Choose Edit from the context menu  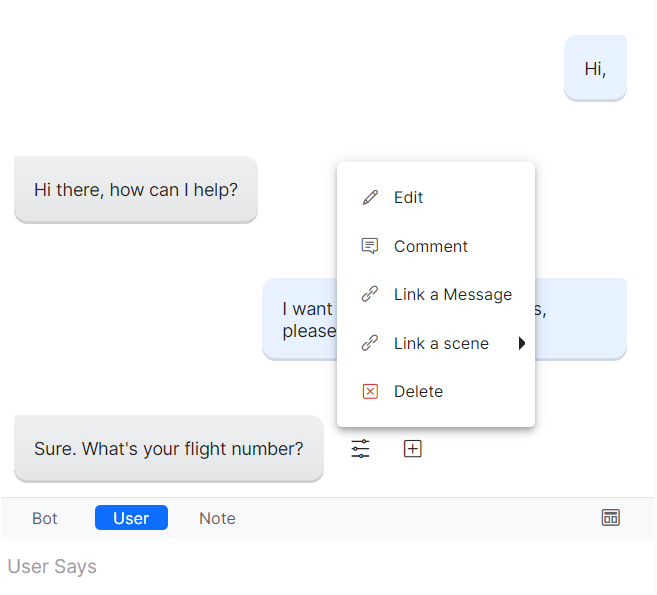[x=408, y=198]
